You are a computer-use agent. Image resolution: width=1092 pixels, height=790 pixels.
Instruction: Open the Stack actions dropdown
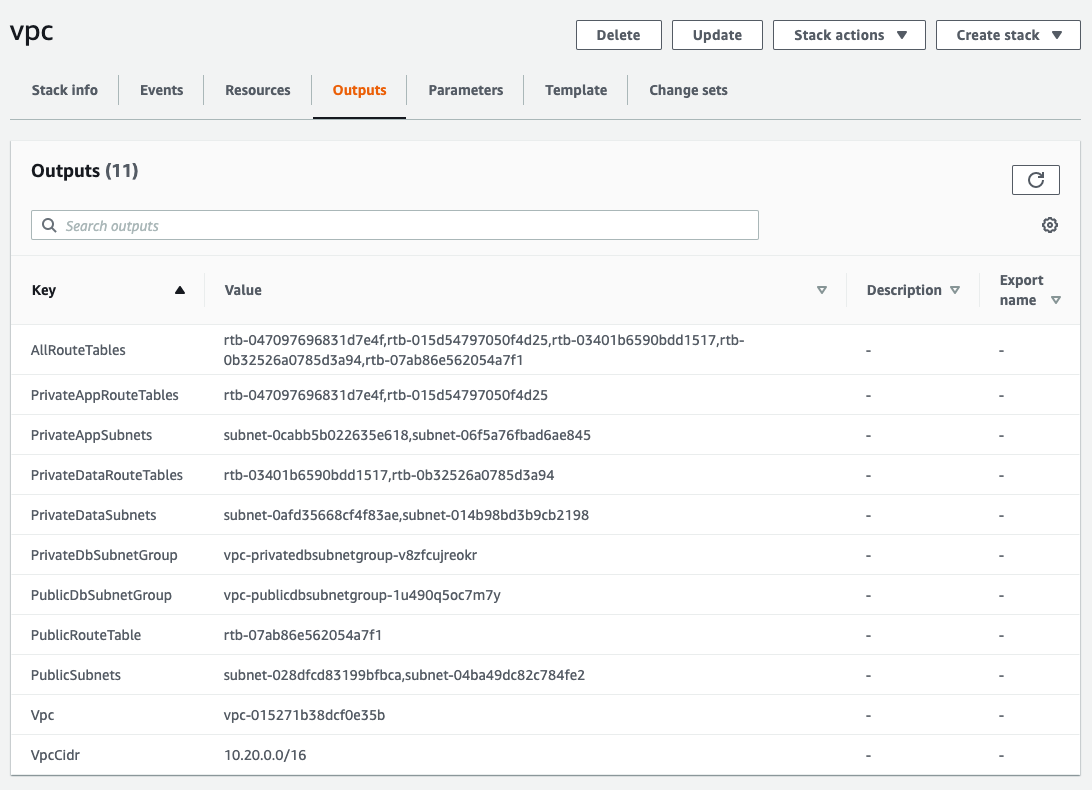(x=849, y=35)
